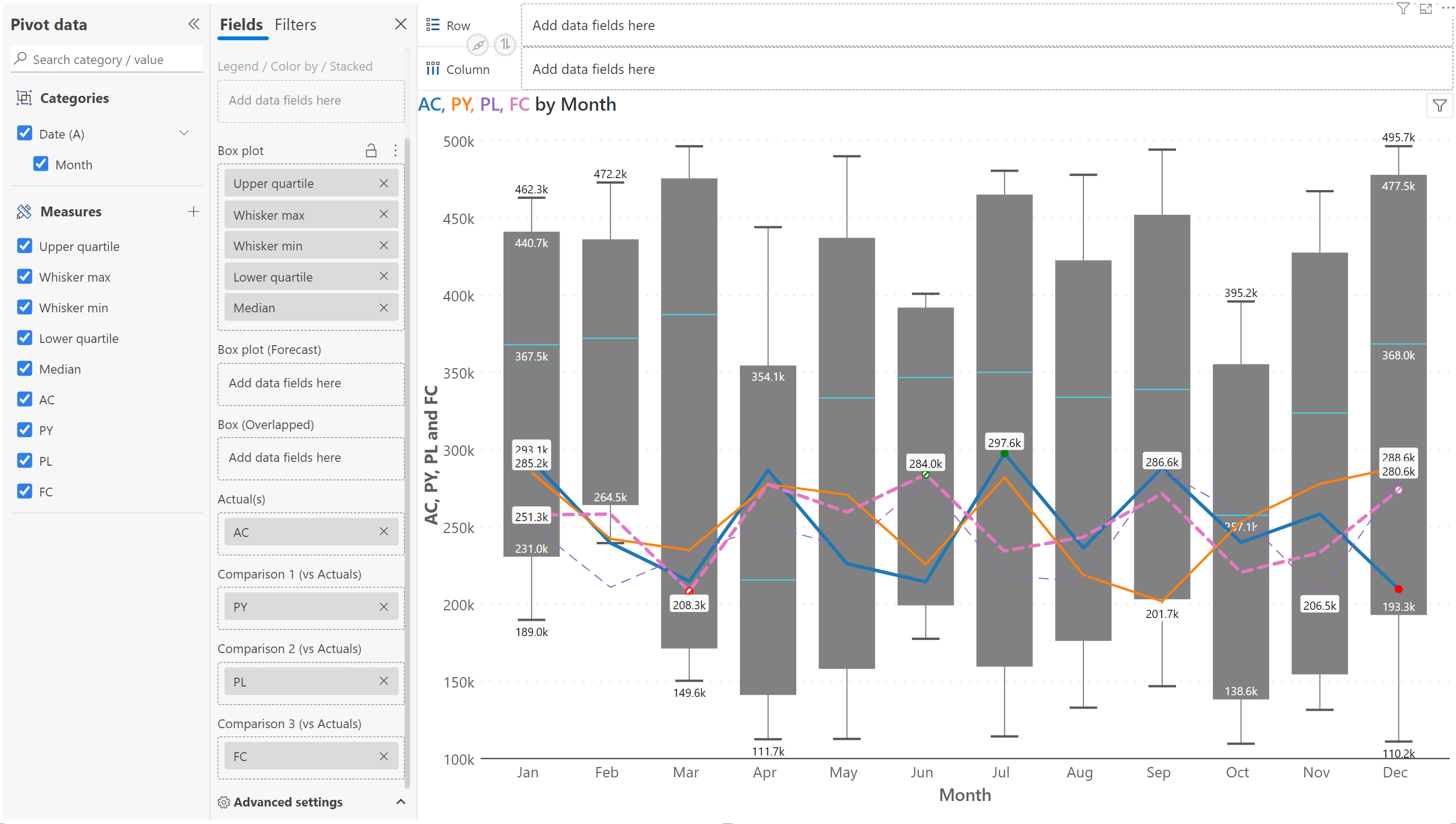This screenshot has width=1456, height=824.
Task: Open Box plot more options menu
Action: click(395, 151)
